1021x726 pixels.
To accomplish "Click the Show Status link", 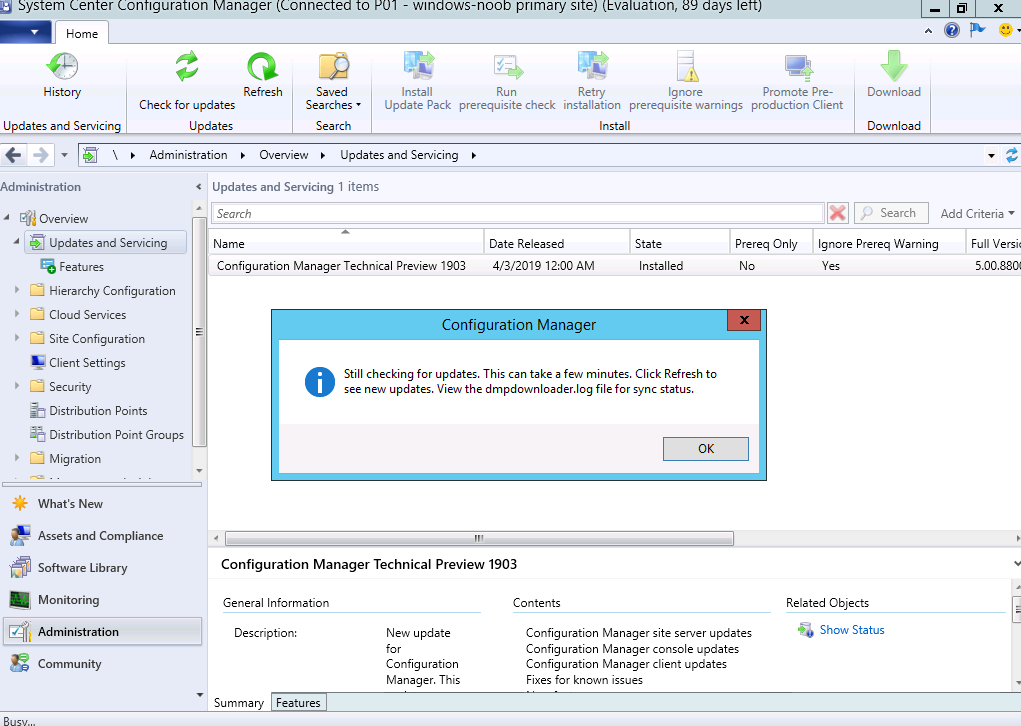I will (x=851, y=630).
